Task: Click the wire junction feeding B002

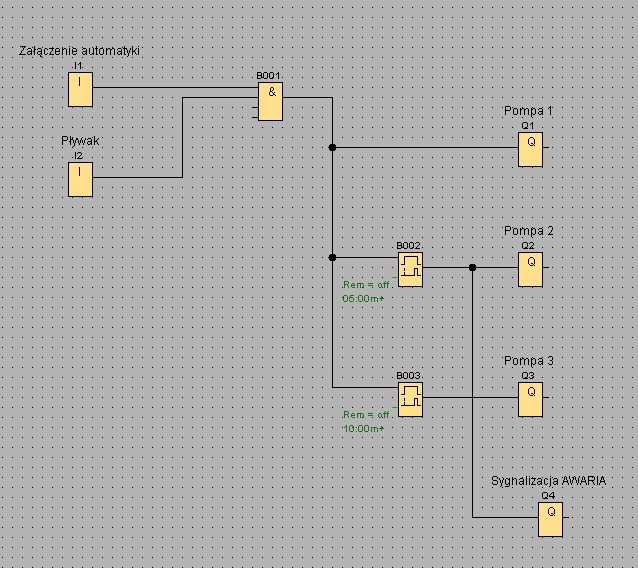Action: [332, 257]
